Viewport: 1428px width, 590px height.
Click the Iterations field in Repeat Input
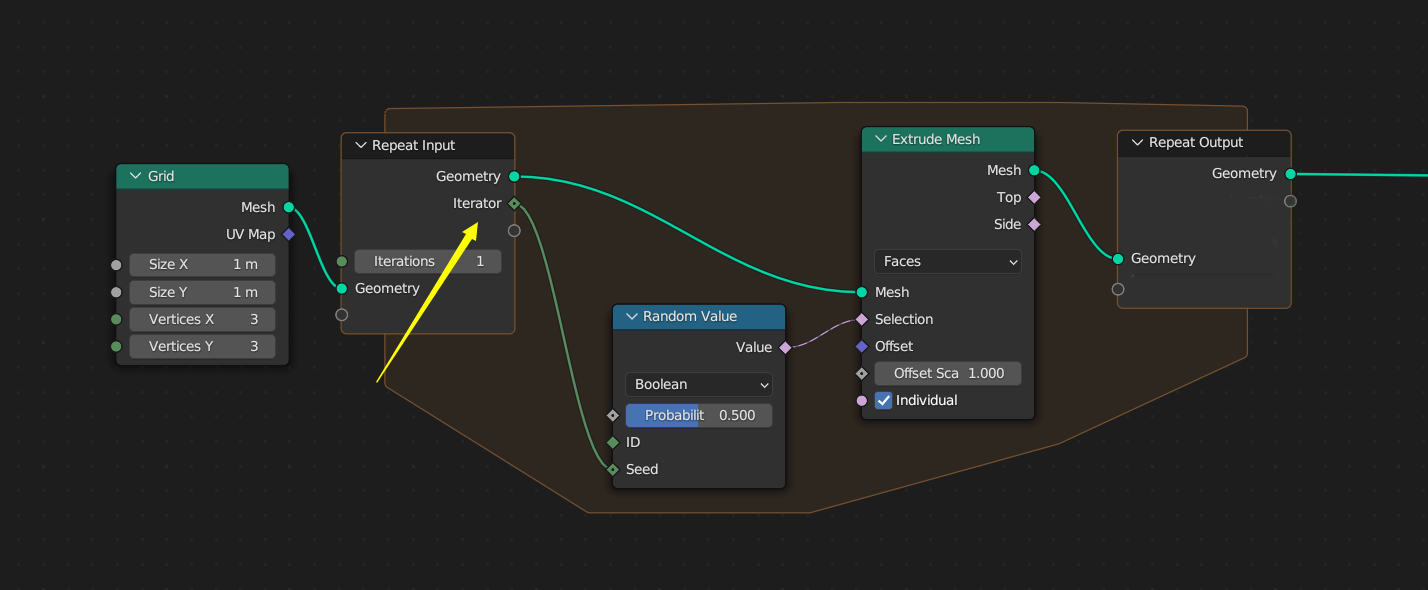pos(428,261)
